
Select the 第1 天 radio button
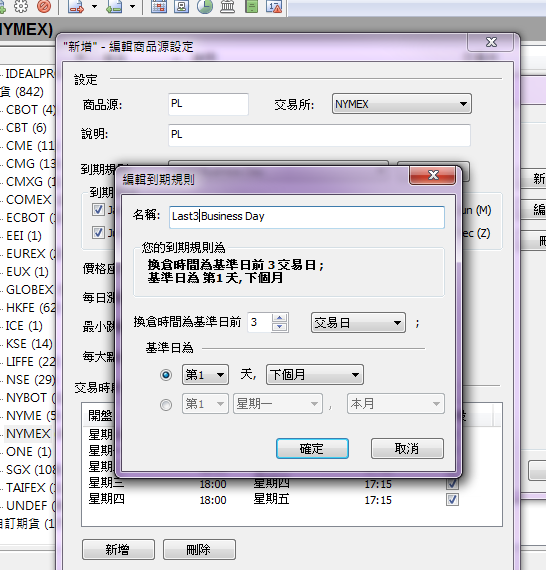click(166, 375)
